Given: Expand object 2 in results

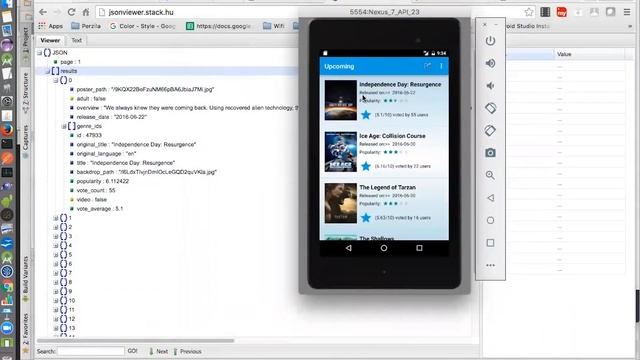Looking at the screenshot, I should click(56, 227).
